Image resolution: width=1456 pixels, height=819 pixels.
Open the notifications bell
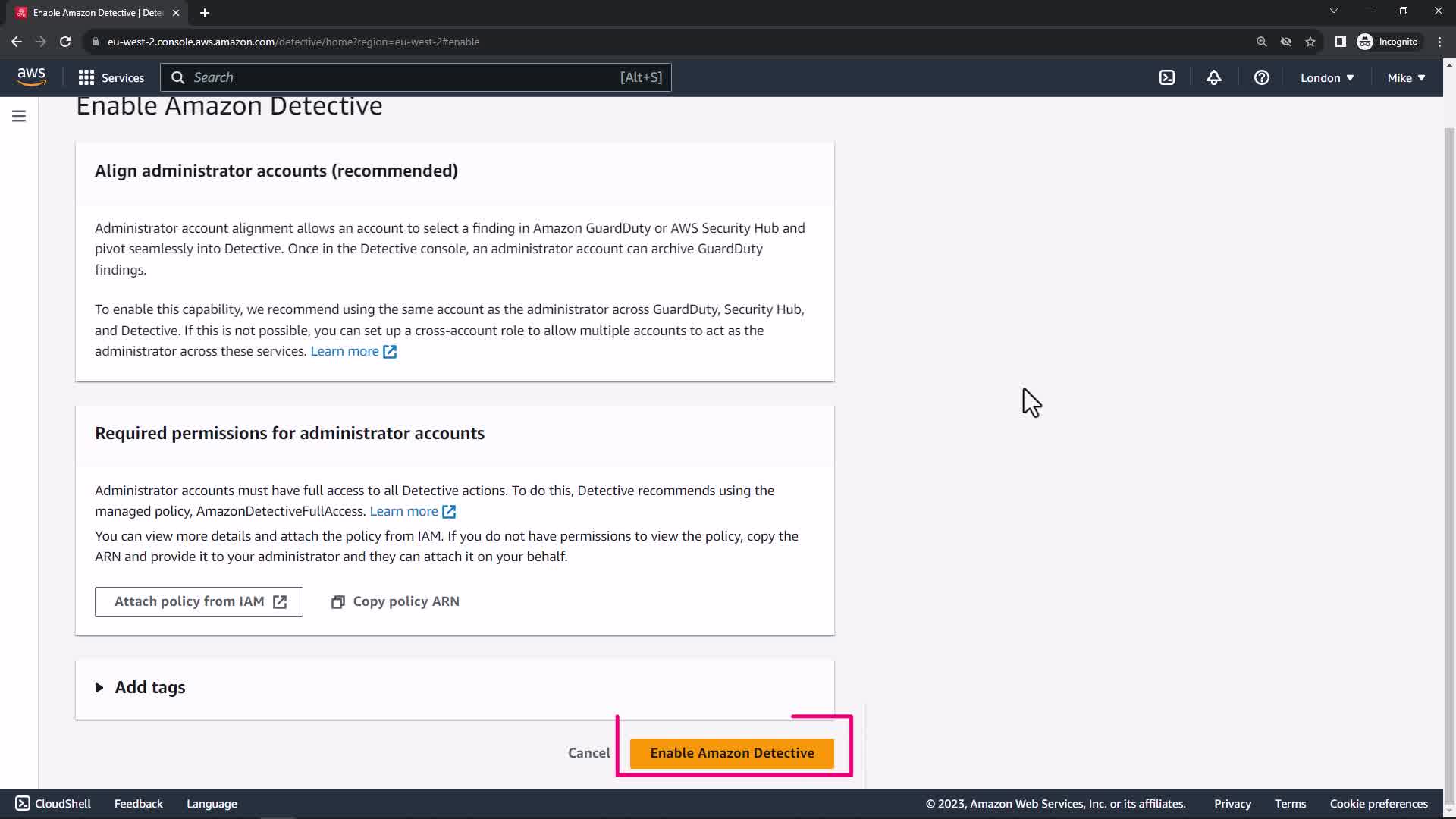[x=1213, y=77]
